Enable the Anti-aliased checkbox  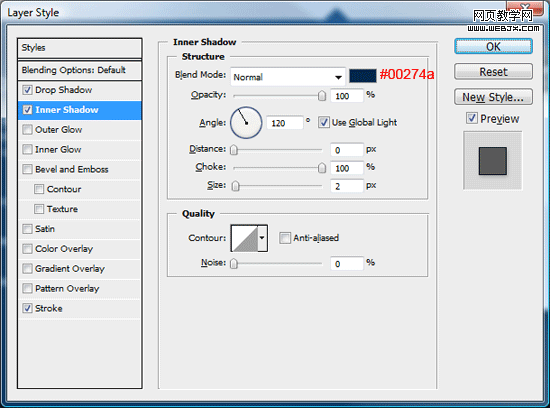coord(285,238)
